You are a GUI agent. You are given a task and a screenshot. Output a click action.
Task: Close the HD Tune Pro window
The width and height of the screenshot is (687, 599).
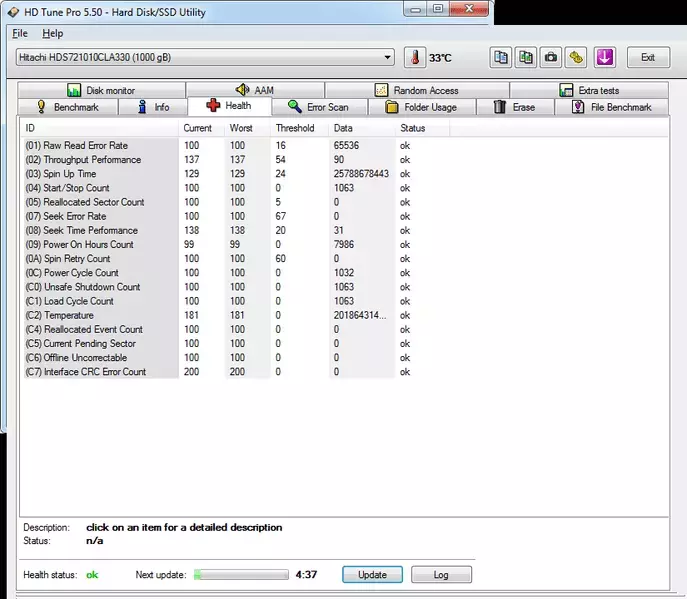point(469,9)
